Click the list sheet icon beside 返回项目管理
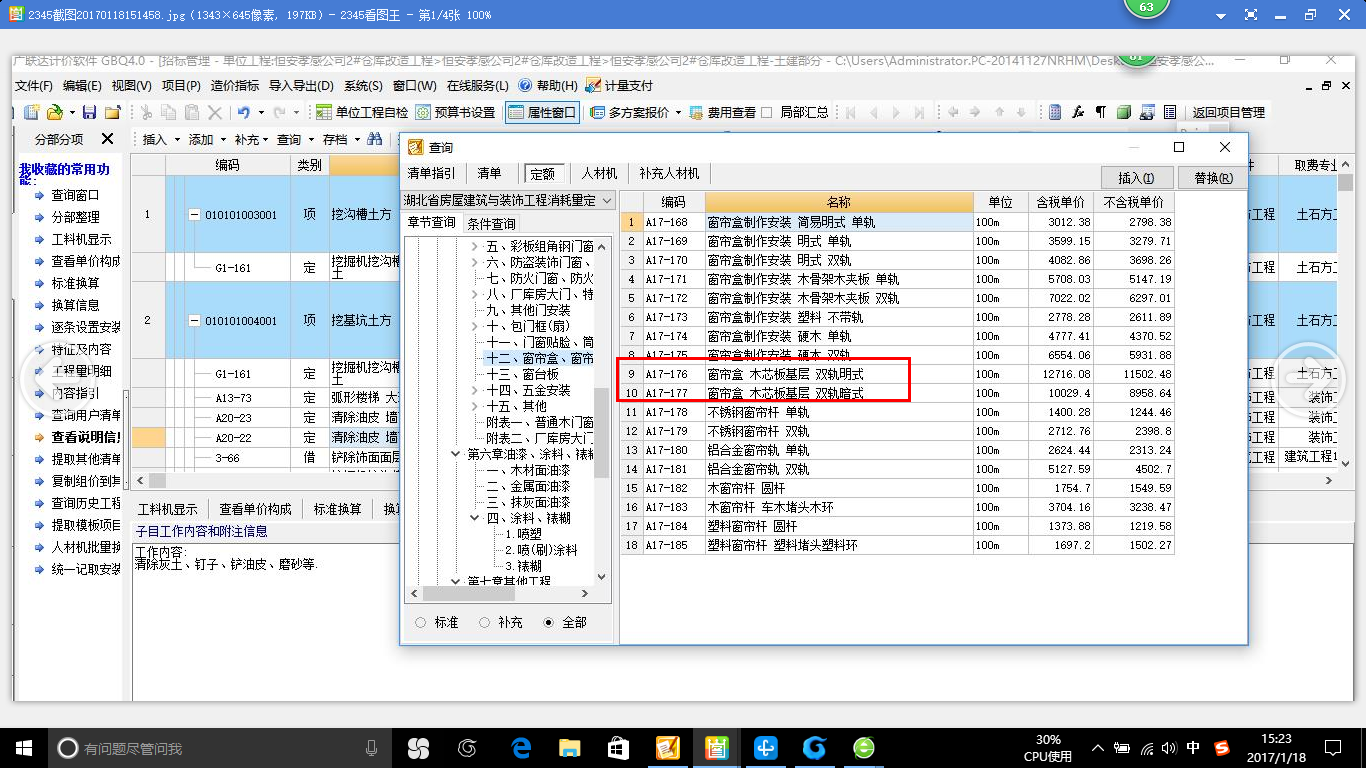 click(1170, 112)
